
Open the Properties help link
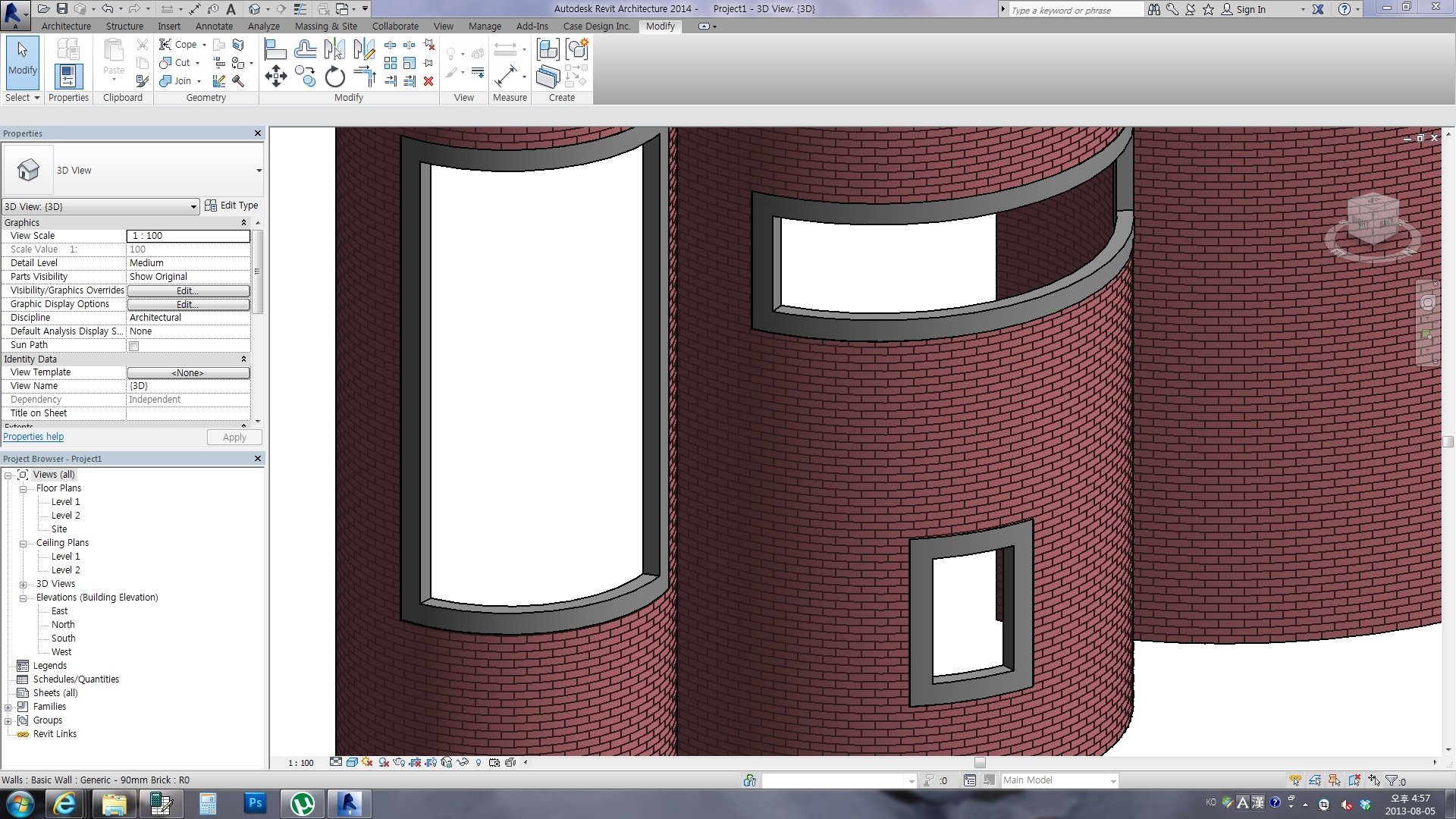33,437
